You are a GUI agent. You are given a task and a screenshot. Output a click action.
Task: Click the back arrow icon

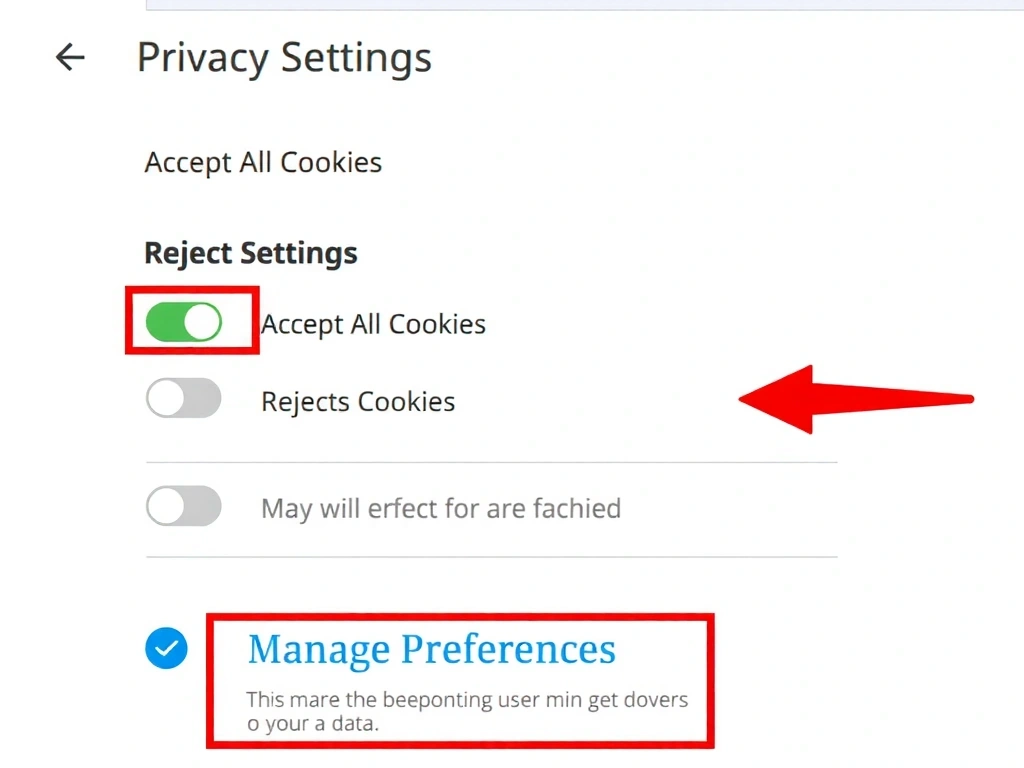tap(68, 57)
